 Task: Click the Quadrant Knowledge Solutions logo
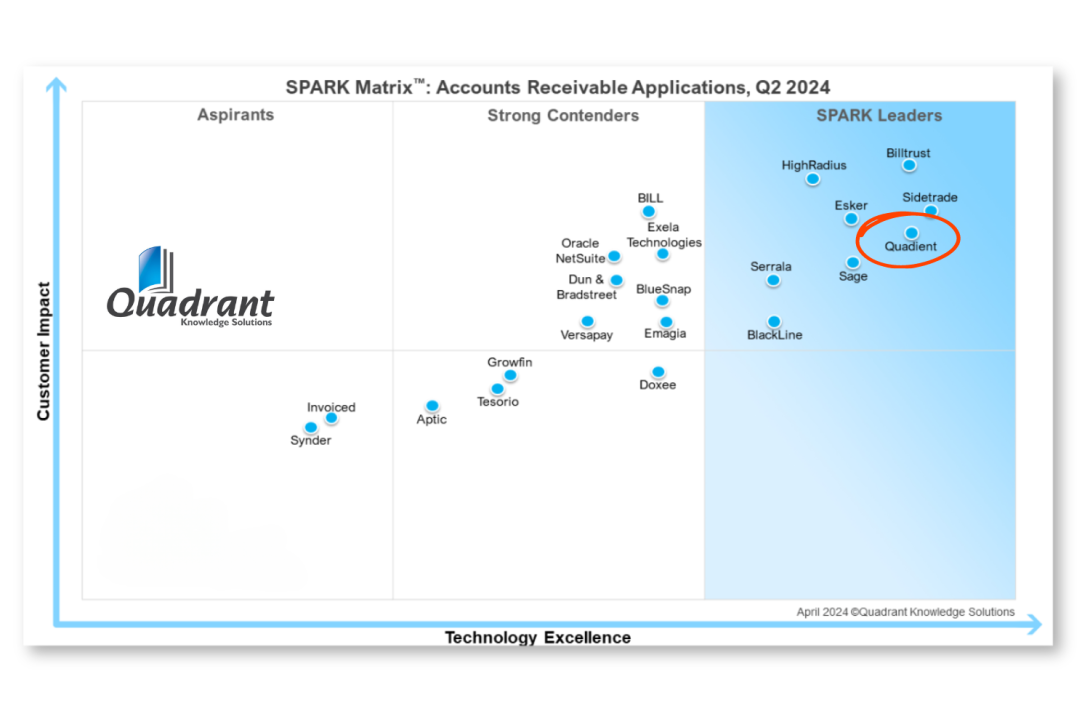[189, 288]
